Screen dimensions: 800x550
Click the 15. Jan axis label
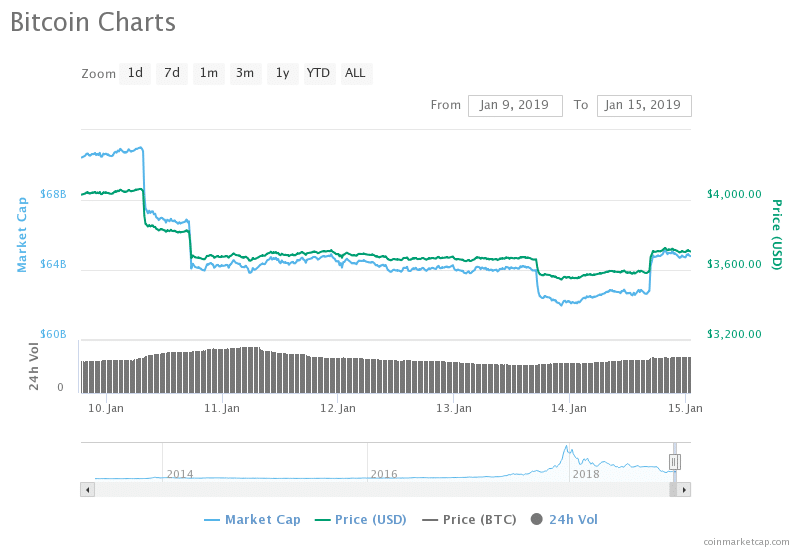(x=685, y=408)
